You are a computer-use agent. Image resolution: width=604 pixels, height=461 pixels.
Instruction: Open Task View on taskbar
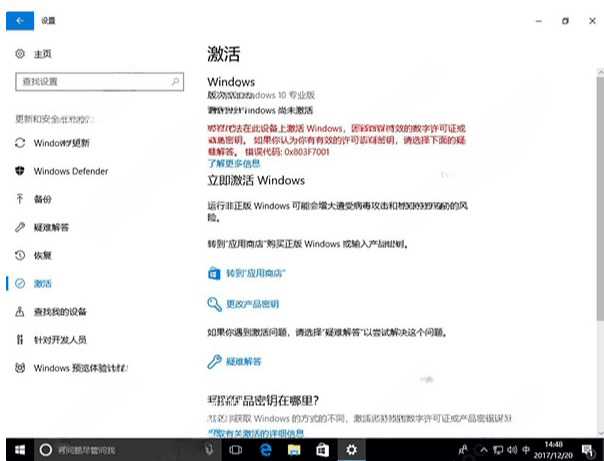pyautogui.click(x=235, y=449)
